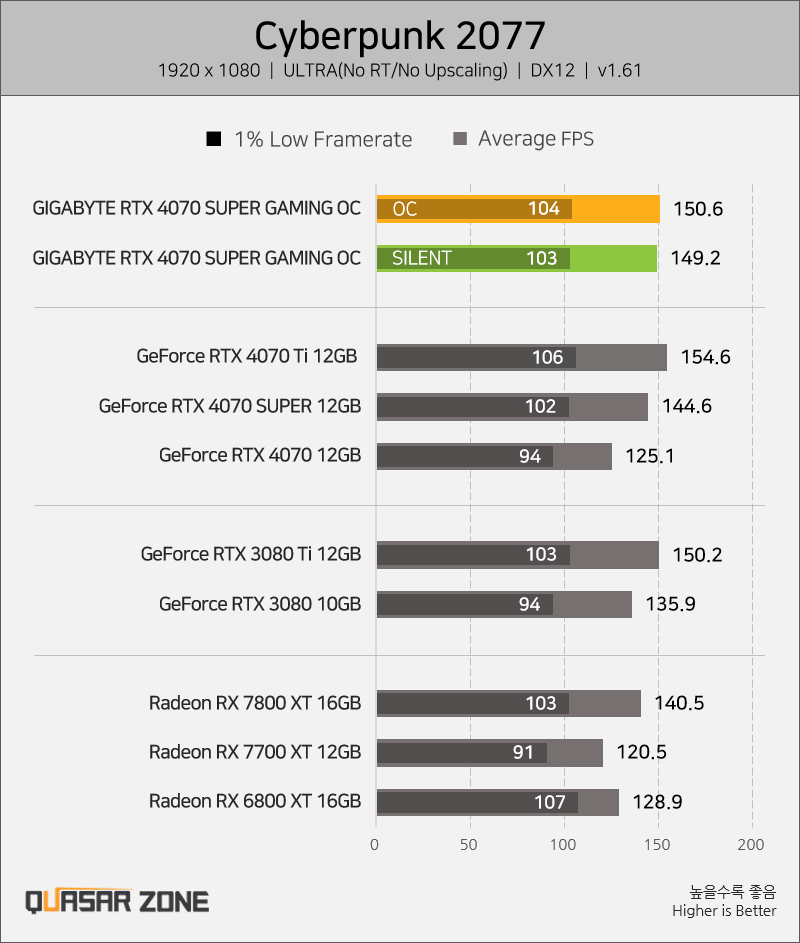
Task: Click the value 150.2
Action: pyautogui.click(x=697, y=555)
